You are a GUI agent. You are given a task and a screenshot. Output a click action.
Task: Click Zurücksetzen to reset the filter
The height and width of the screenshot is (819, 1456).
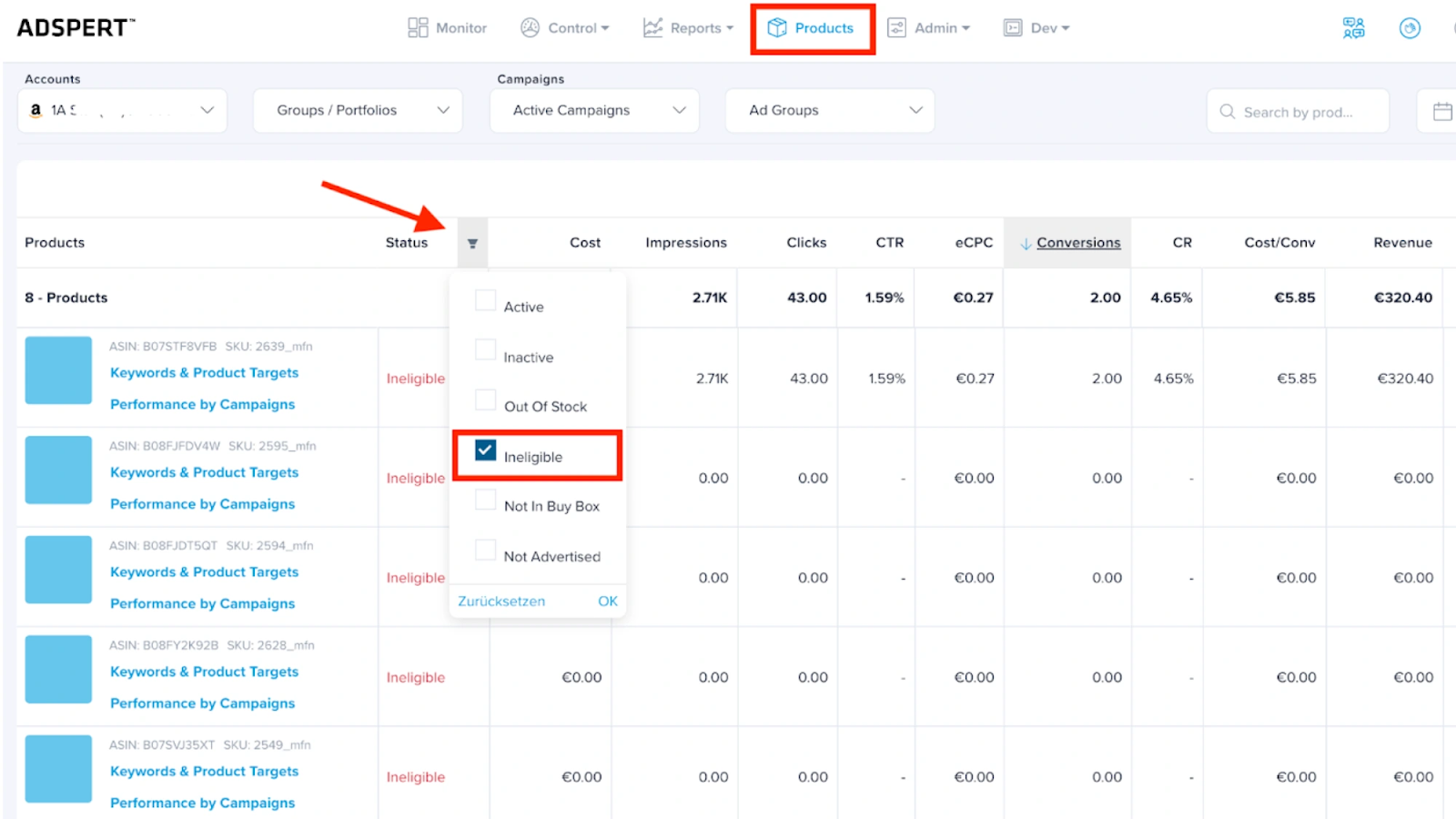501,602
